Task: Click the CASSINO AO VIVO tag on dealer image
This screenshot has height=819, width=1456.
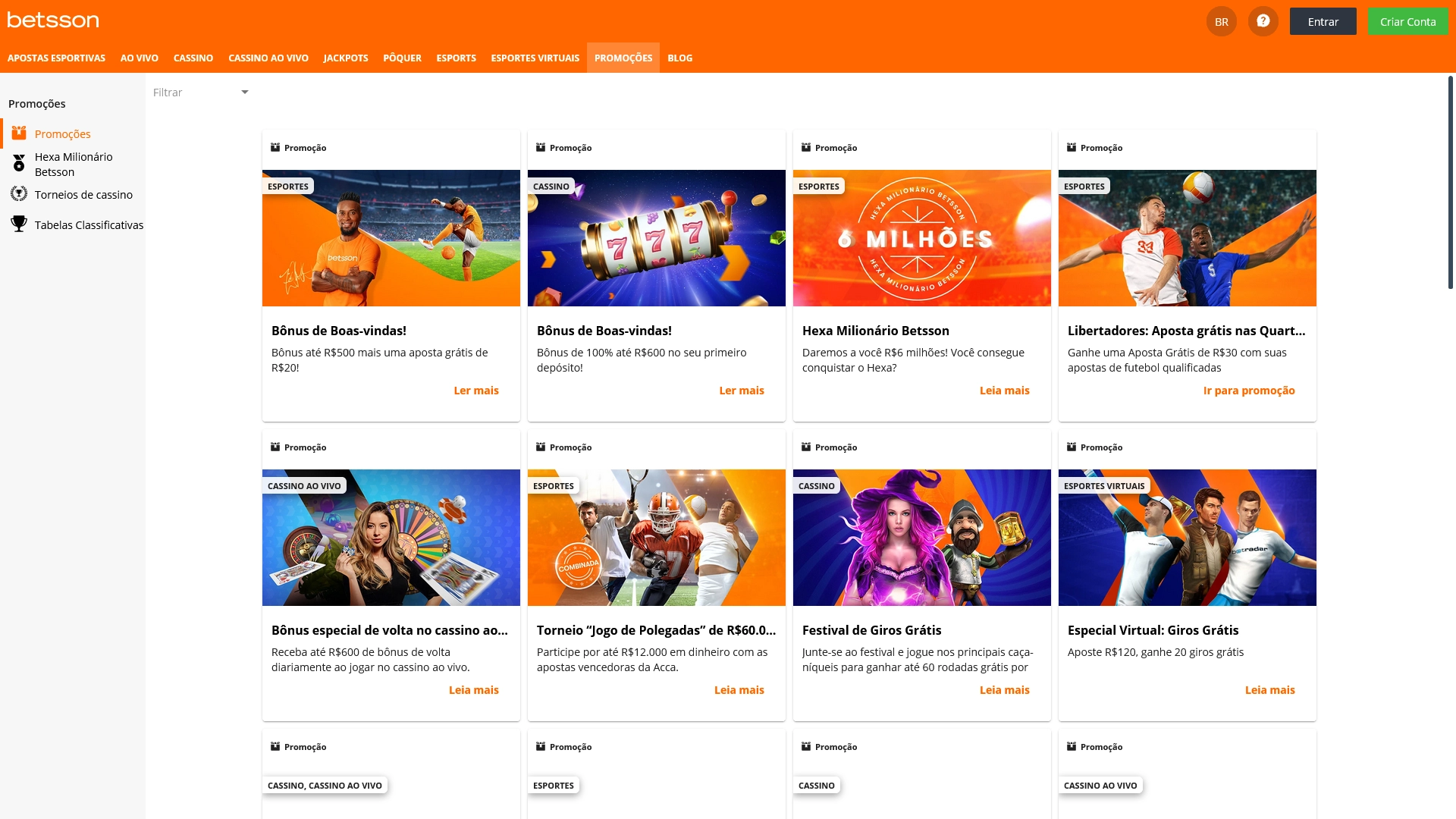Action: tap(304, 486)
